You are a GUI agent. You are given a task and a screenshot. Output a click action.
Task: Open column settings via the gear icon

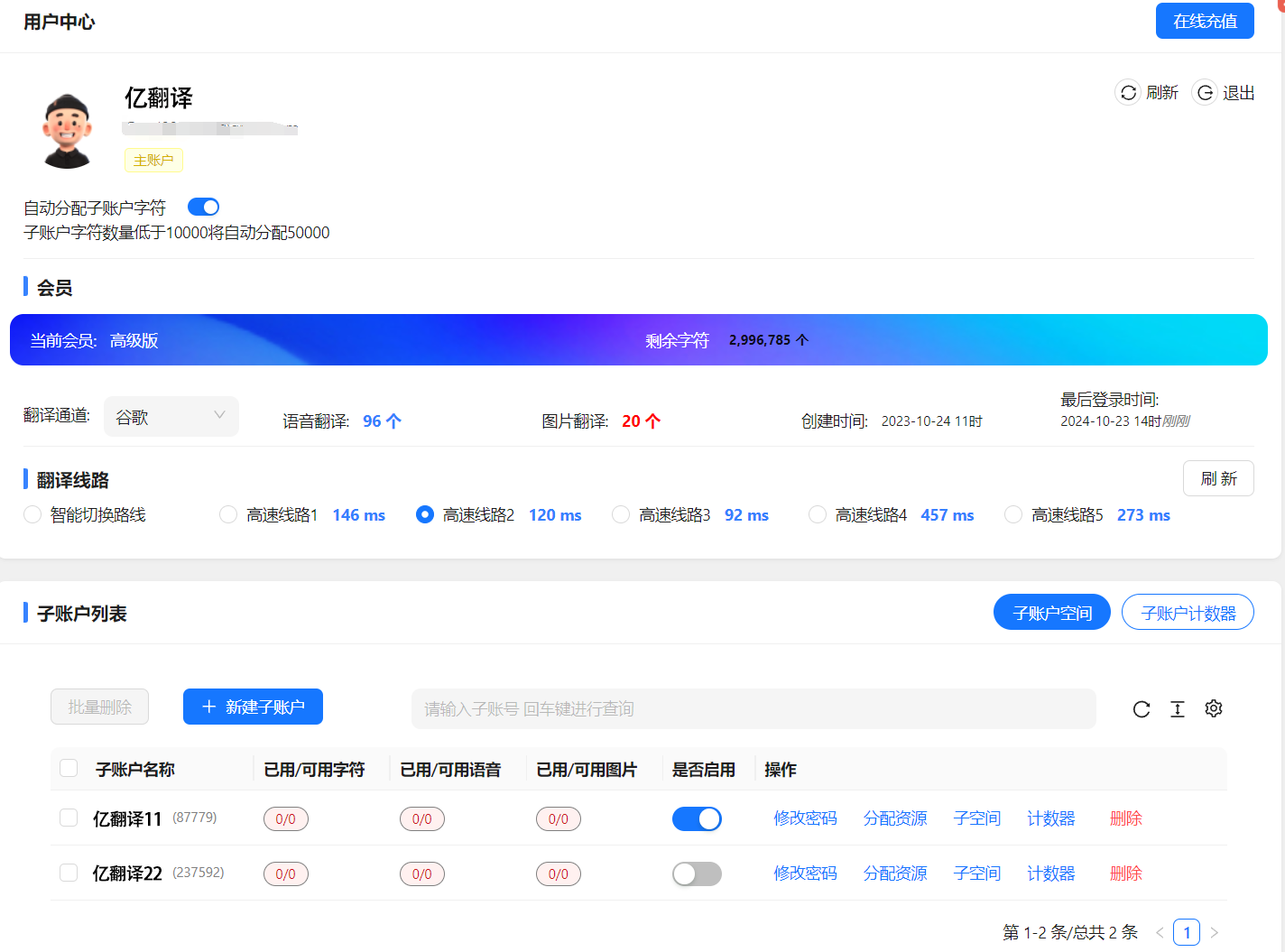click(x=1213, y=709)
